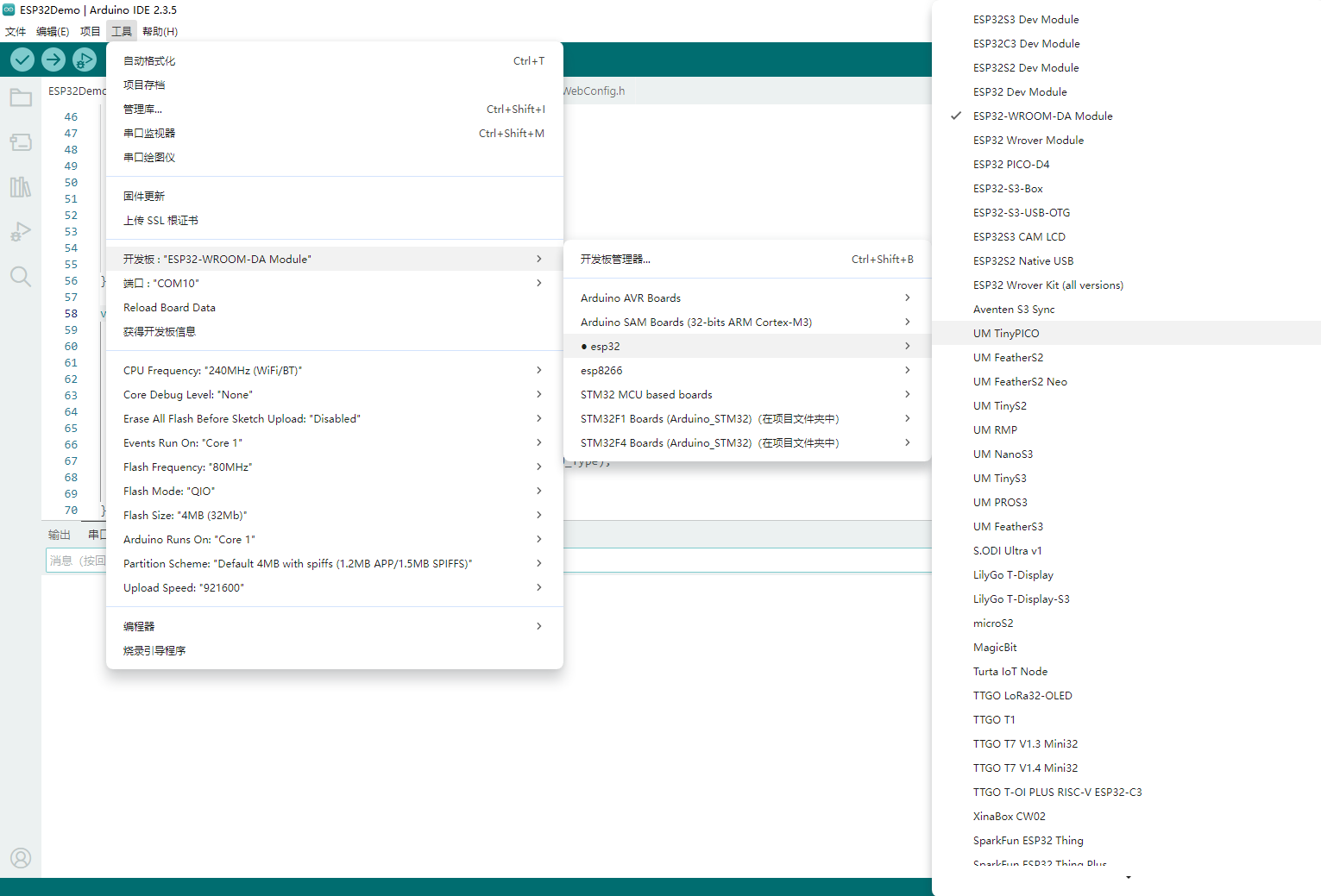The image size is (1321, 896).
Task: Expand STM32F4 Boards (Arduino_STM32) submenu
Action: [747, 442]
